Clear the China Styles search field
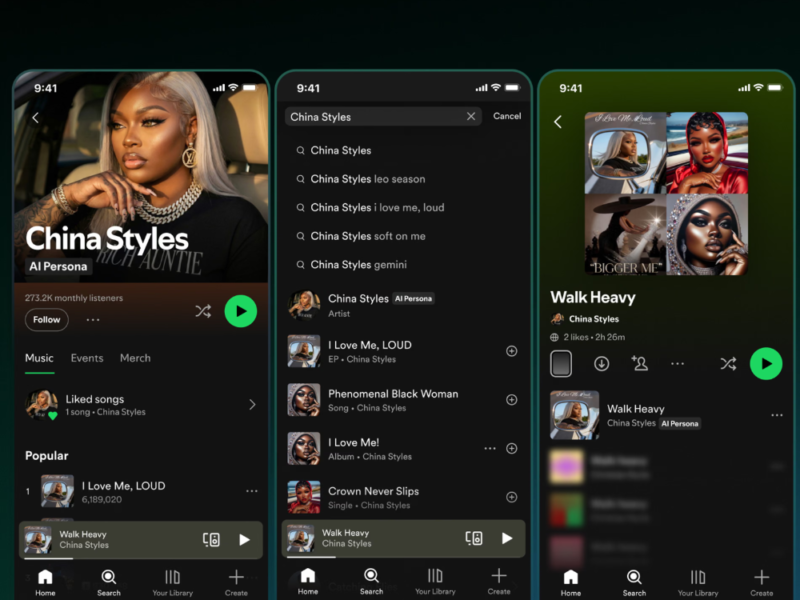 [x=471, y=116]
